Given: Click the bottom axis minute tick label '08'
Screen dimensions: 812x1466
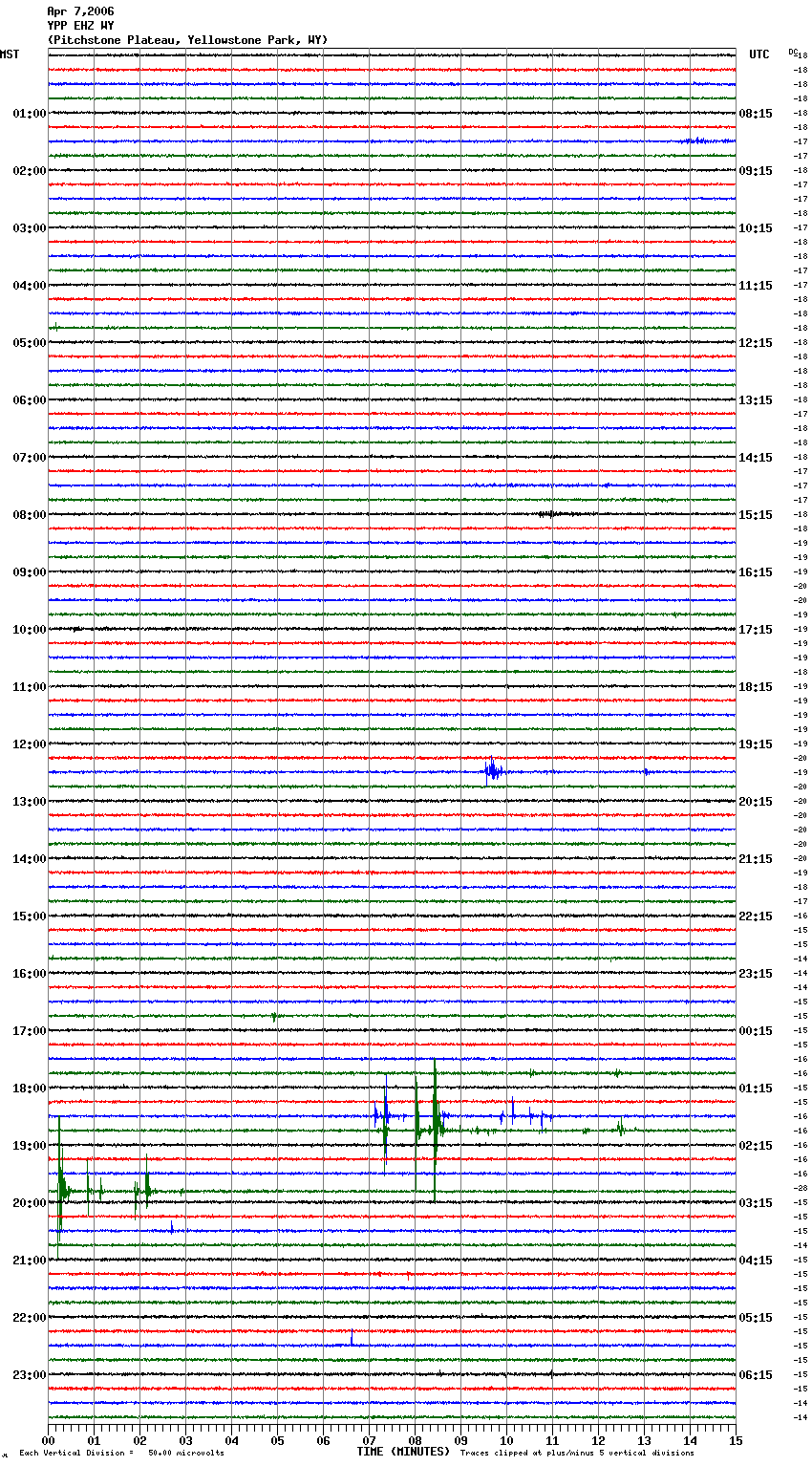Looking at the screenshot, I should click(x=415, y=1440).
